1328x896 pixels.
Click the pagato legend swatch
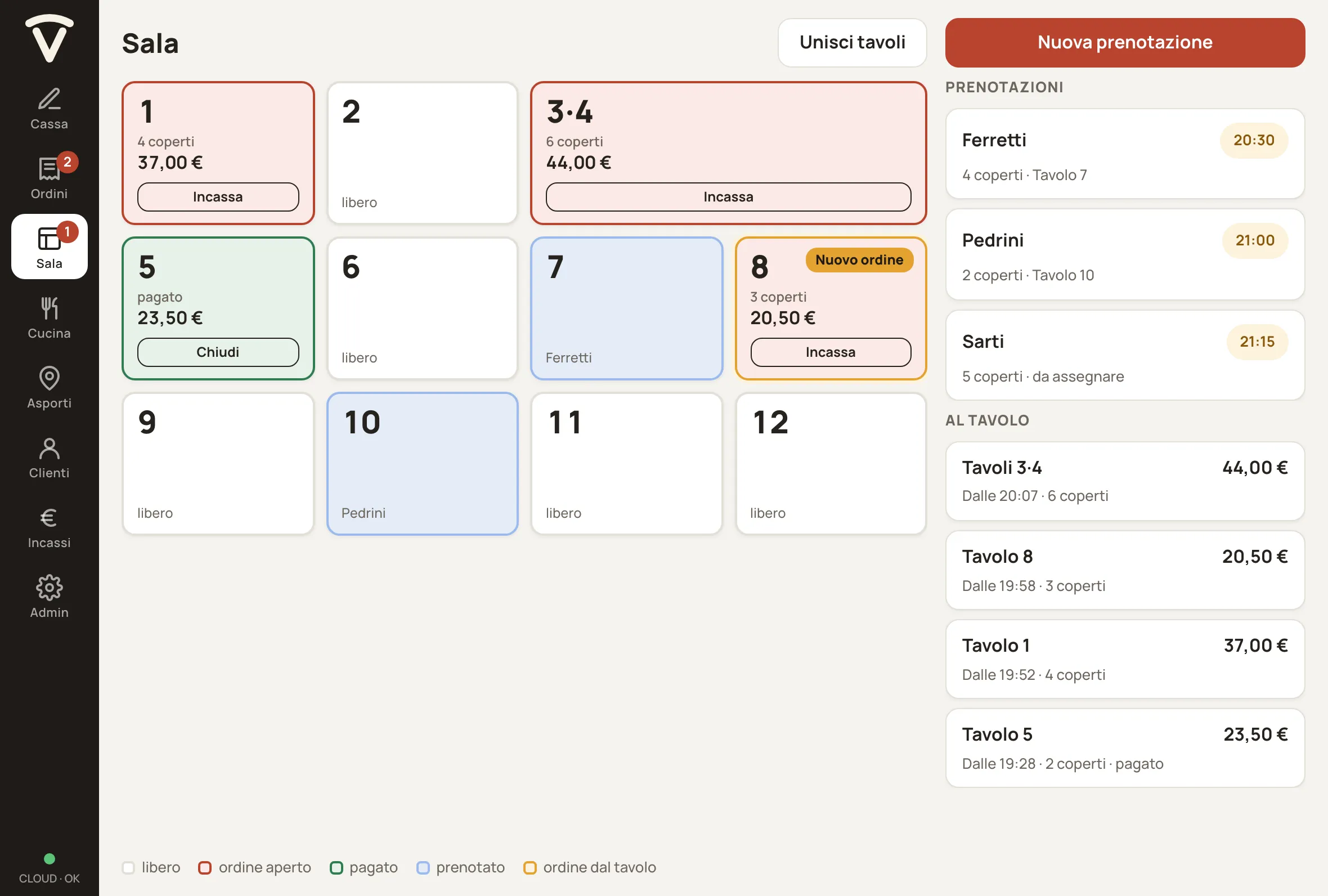(x=337, y=868)
